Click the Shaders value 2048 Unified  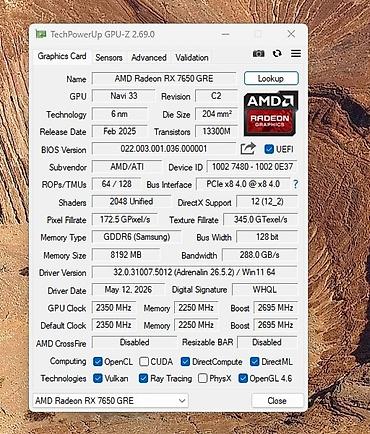point(131,202)
